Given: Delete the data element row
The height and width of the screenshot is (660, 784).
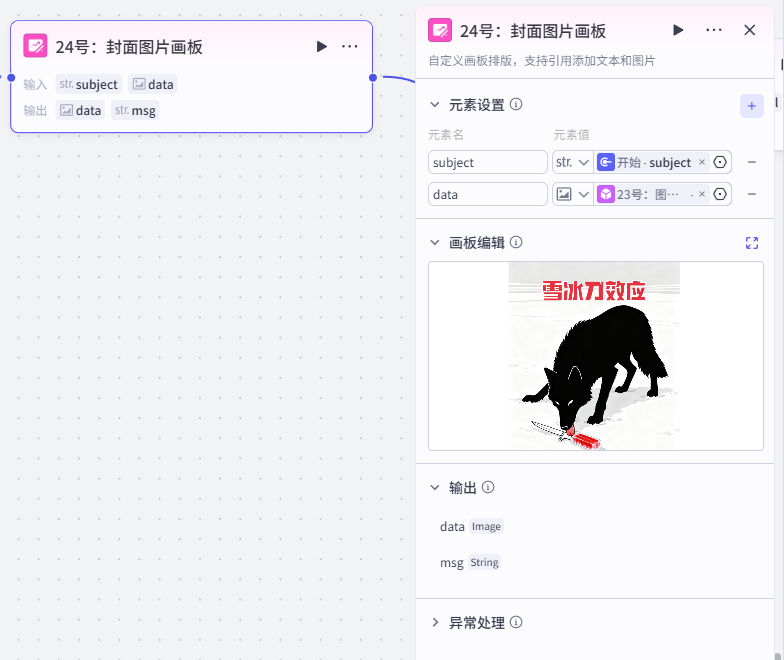Looking at the screenshot, I should [x=752, y=194].
